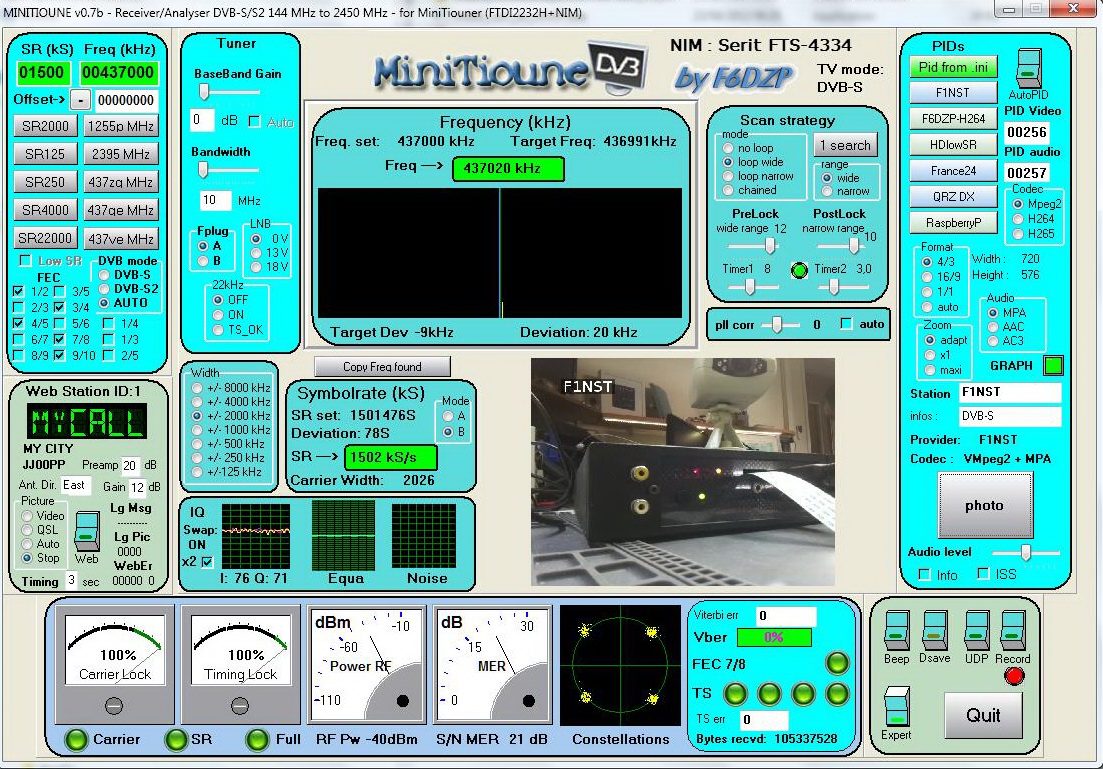Click the Copy Freq found button
This screenshot has width=1103, height=769.
tap(382, 367)
